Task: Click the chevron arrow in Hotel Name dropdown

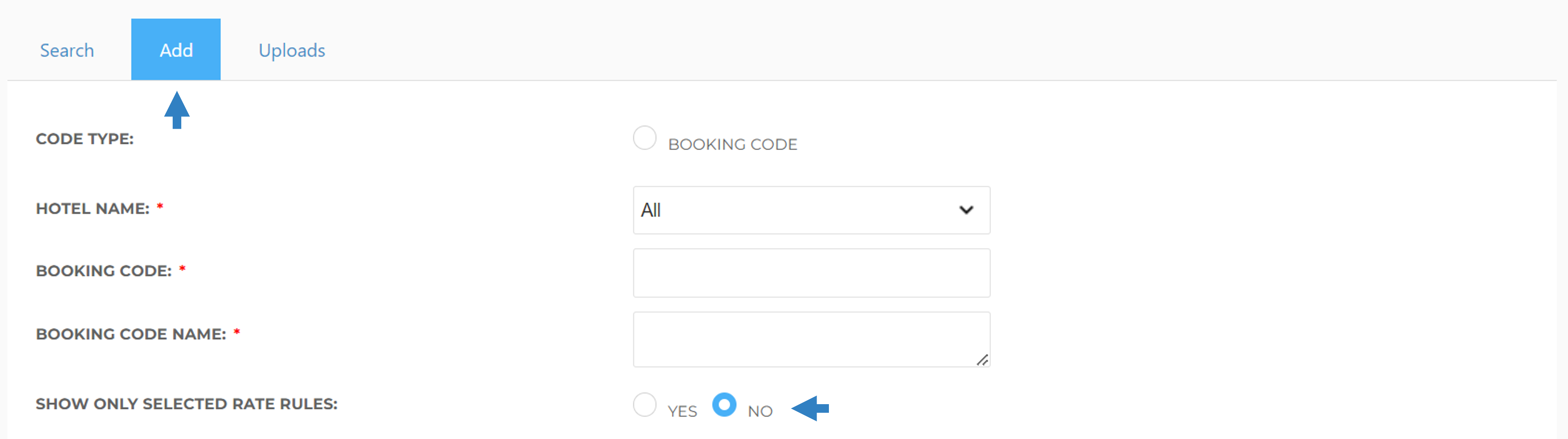Action: 966,210
